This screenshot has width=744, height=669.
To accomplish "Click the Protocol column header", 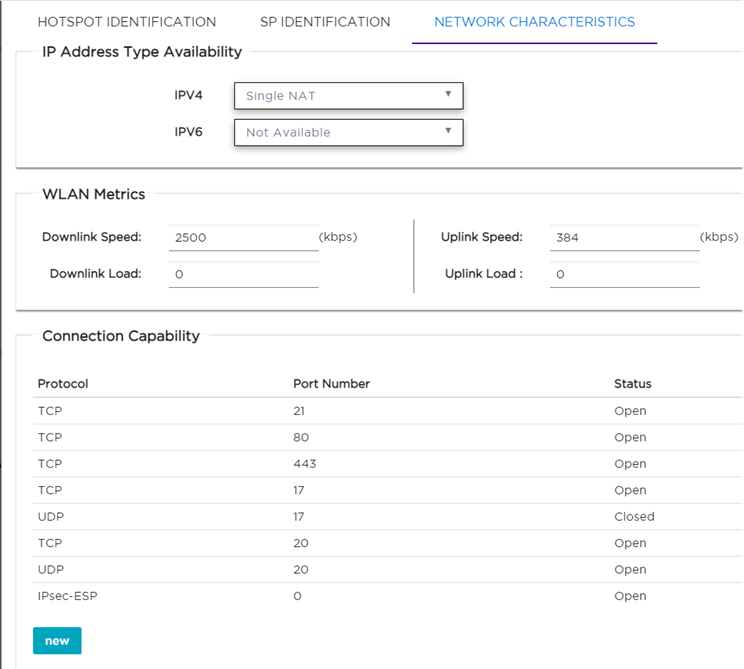I will (x=63, y=384).
